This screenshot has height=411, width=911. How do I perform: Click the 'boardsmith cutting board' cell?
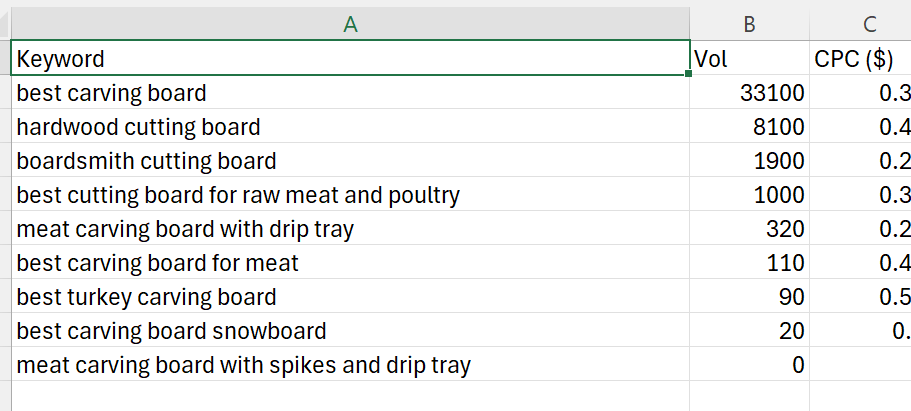[x=350, y=161]
